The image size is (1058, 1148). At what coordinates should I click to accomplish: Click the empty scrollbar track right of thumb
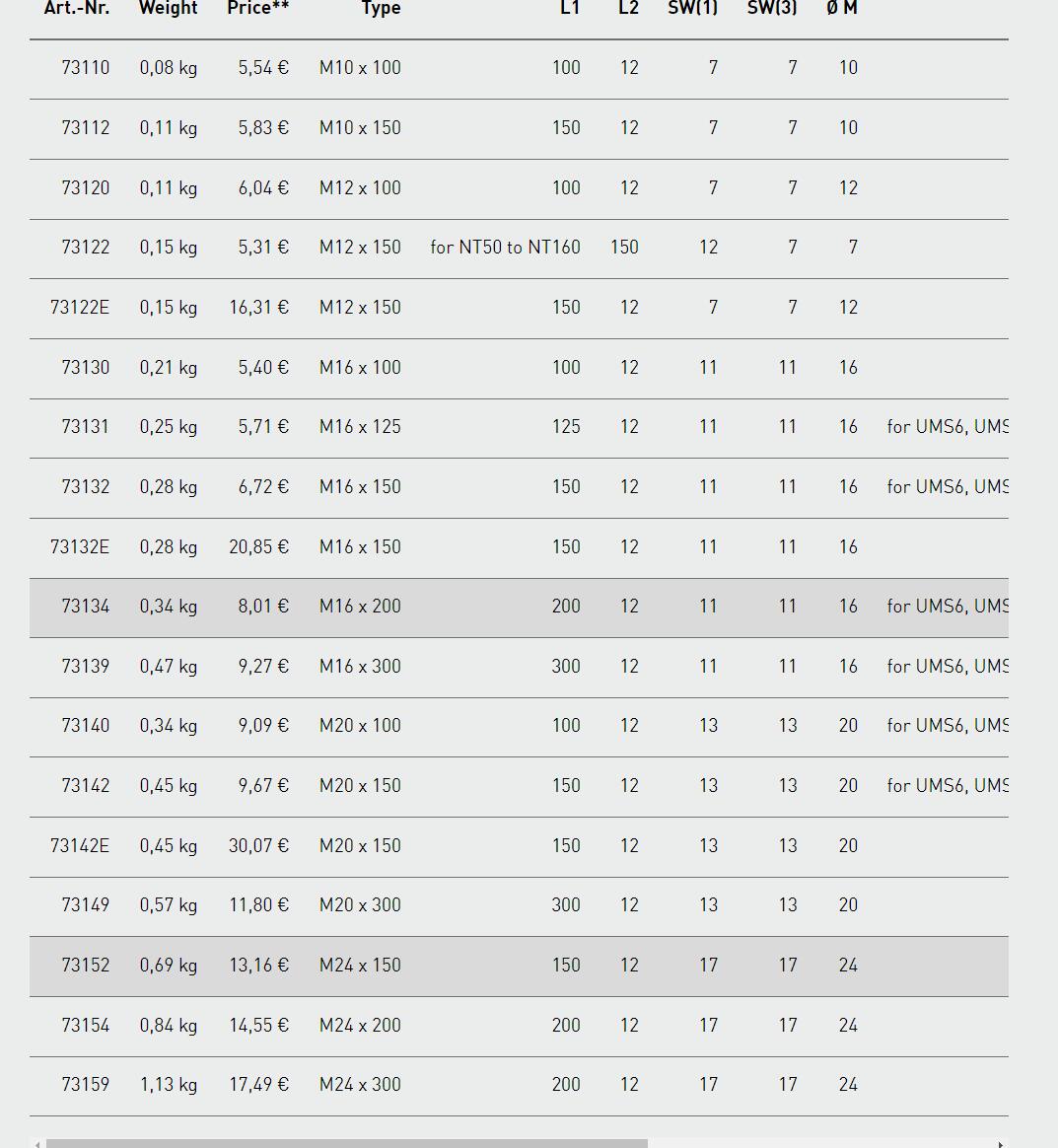820,1144
